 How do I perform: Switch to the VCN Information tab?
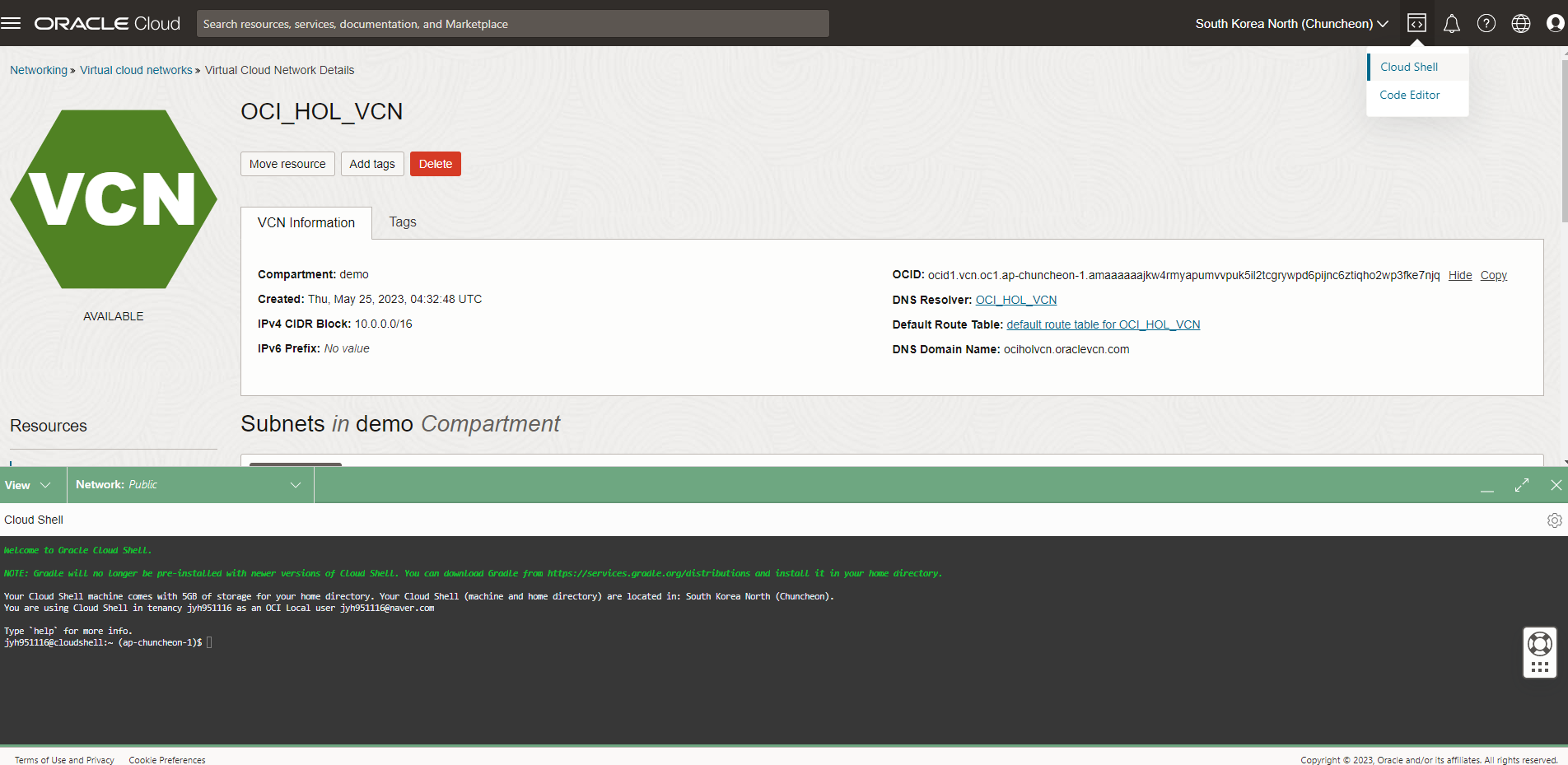(306, 223)
